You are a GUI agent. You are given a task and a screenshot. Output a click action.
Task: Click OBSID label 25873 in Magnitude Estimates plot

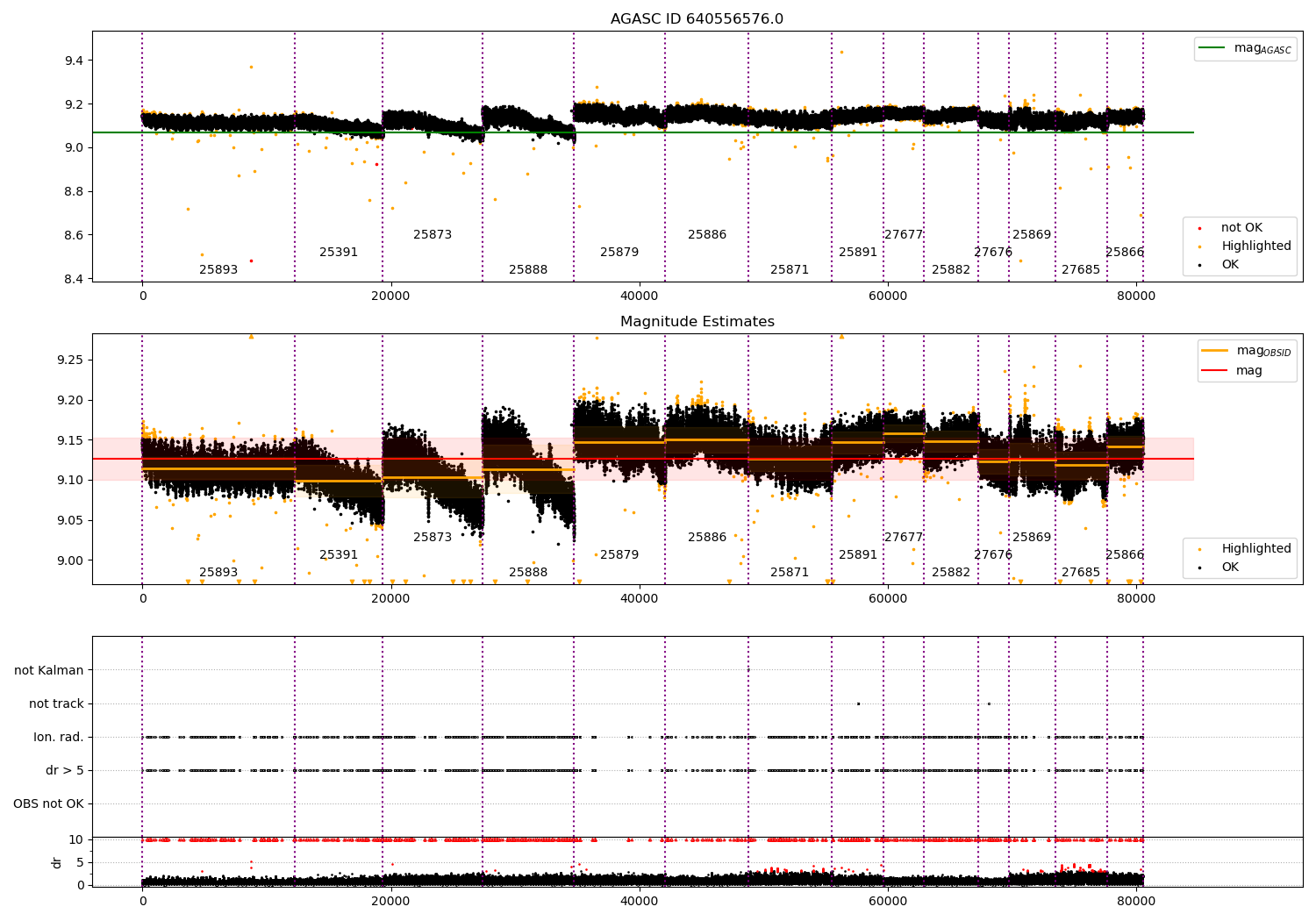pyautogui.click(x=433, y=538)
